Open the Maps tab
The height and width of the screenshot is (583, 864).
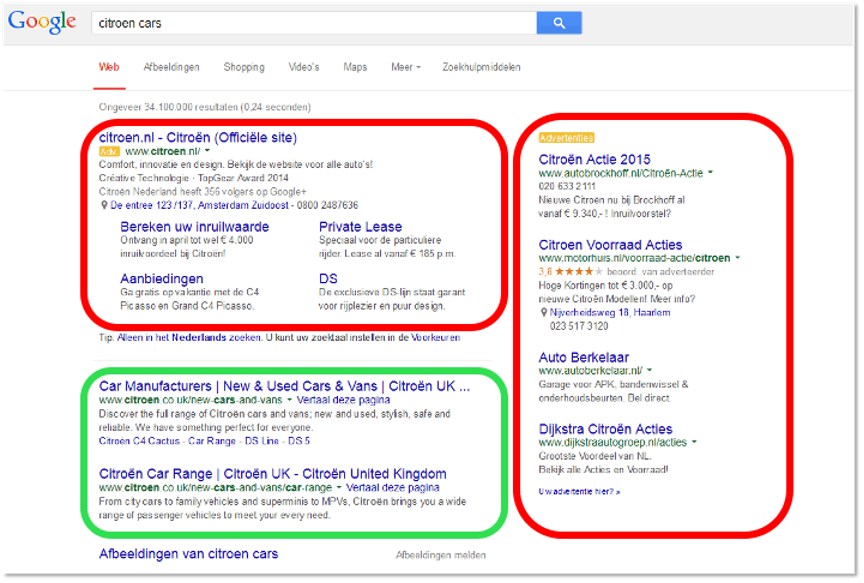click(x=355, y=67)
